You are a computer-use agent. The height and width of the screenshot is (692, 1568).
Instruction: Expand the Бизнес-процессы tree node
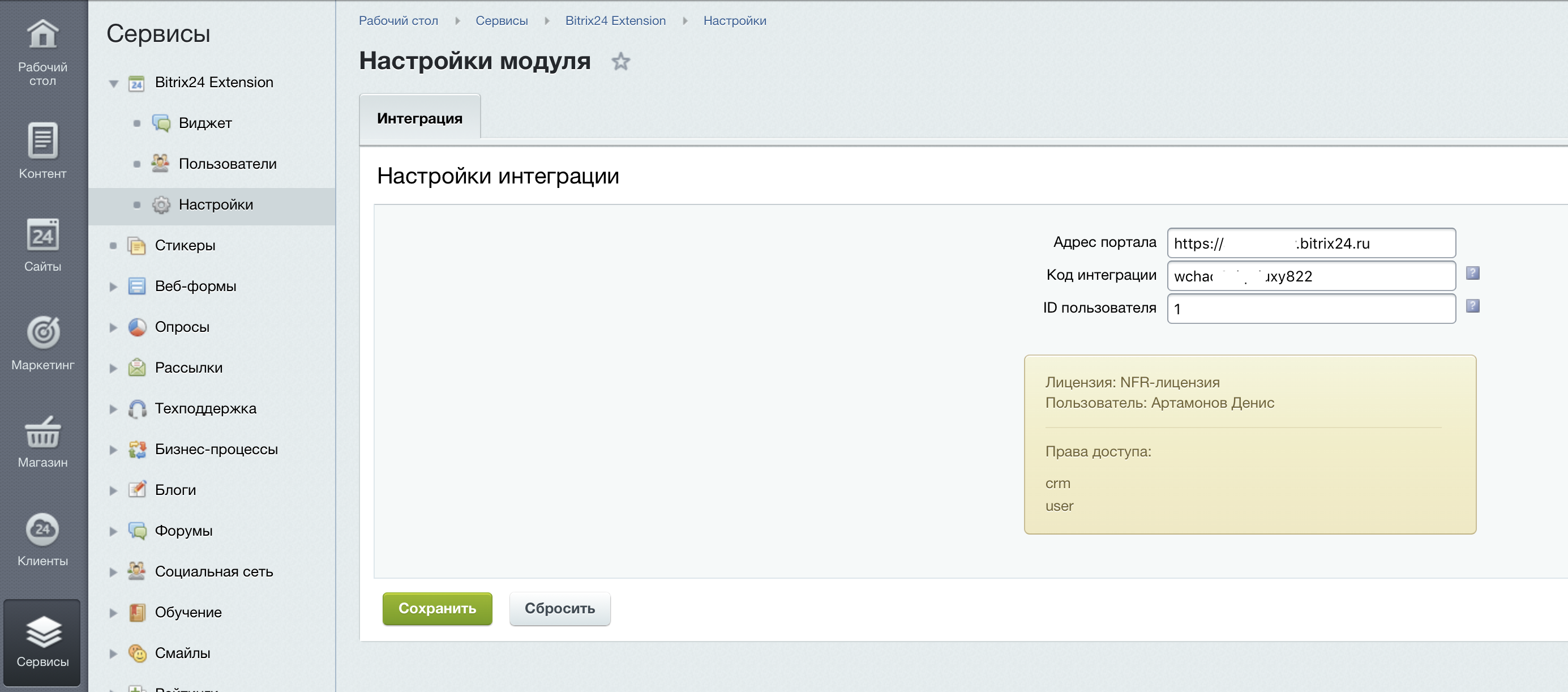pos(113,450)
